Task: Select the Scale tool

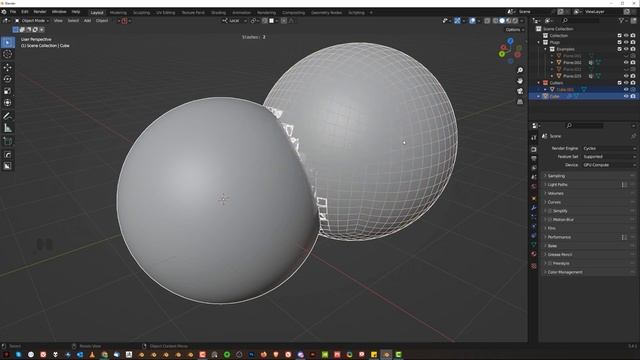Action: pos(8,91)
